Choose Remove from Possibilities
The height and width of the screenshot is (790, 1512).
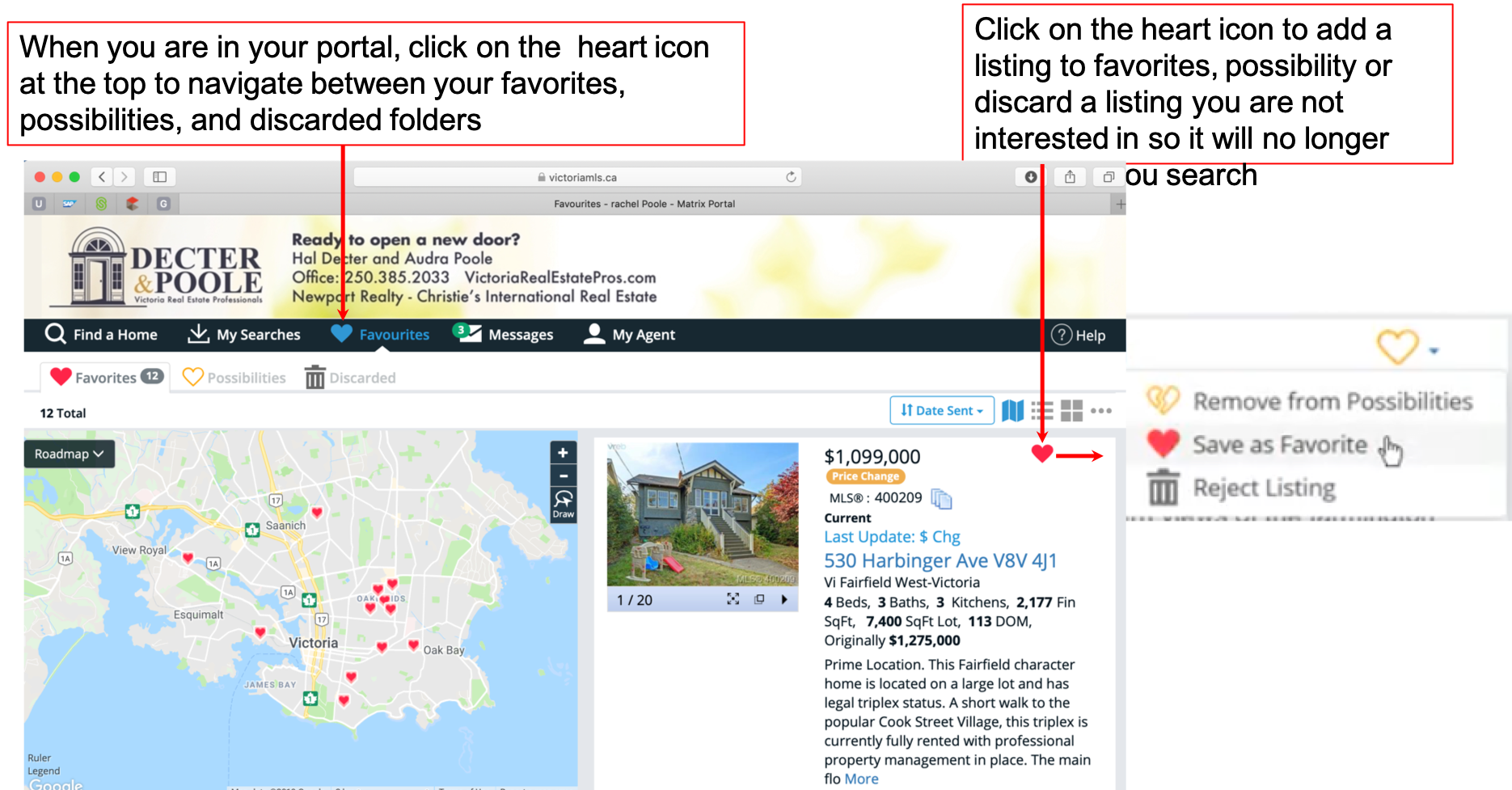click(x=1332, y=401)
